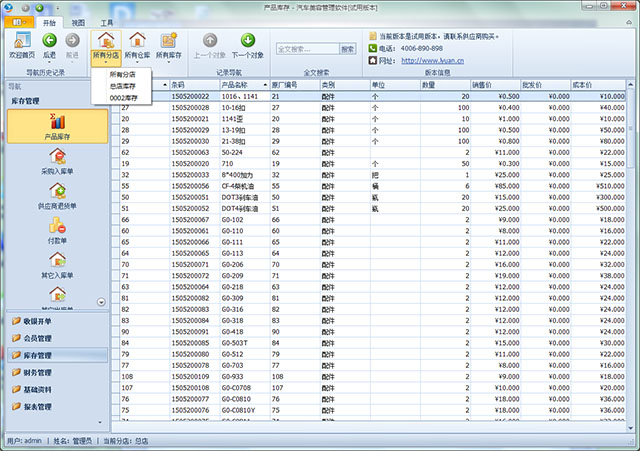Select the 开始 ribbon tab
This screenshot has width=640, height=451.
(x=49, y=23)
